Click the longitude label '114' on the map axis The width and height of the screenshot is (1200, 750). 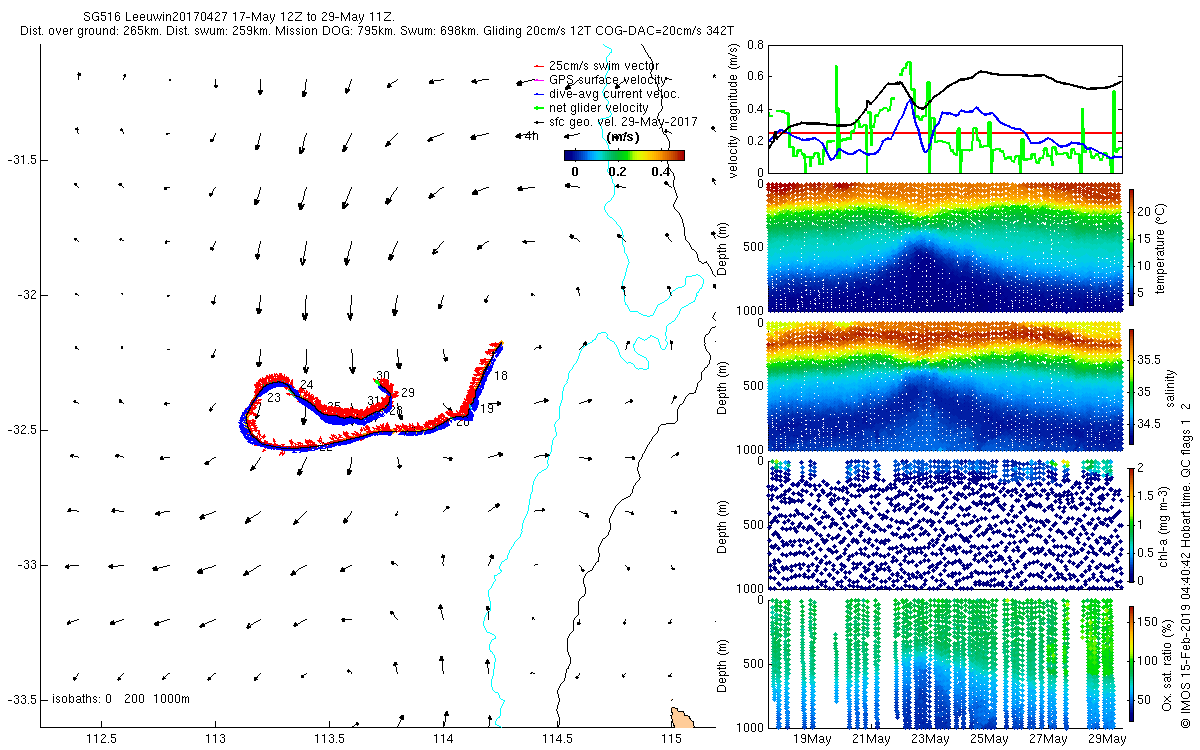coord(443,739)
